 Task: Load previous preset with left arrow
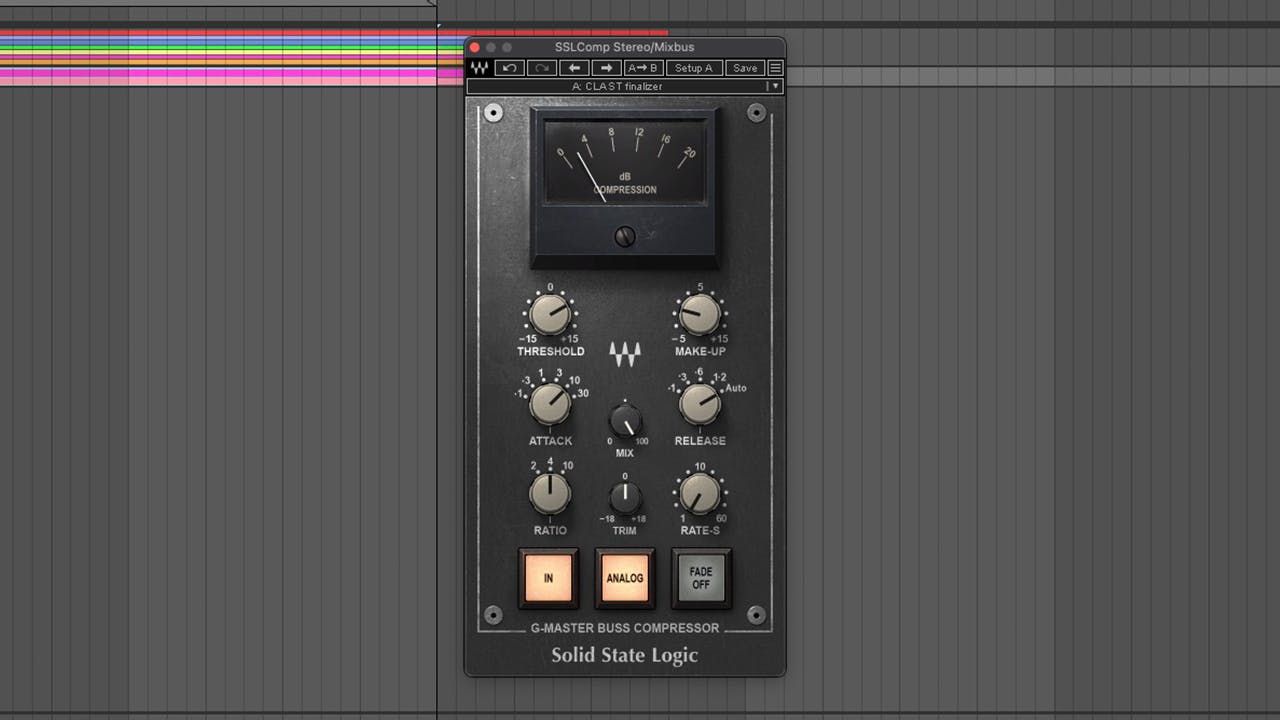pyautogui.click(x=574, y=68)
